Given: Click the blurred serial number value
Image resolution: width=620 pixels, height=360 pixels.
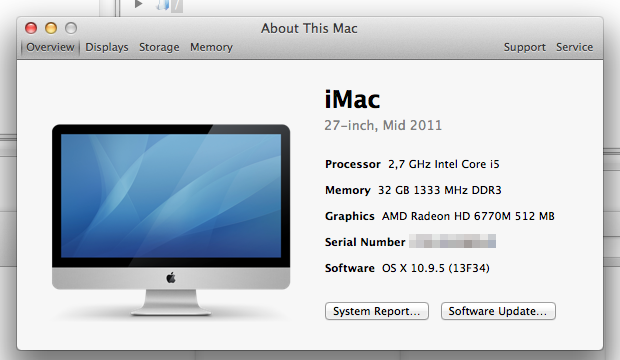Looking at the screenshot, I should click(x=452, y=241).
